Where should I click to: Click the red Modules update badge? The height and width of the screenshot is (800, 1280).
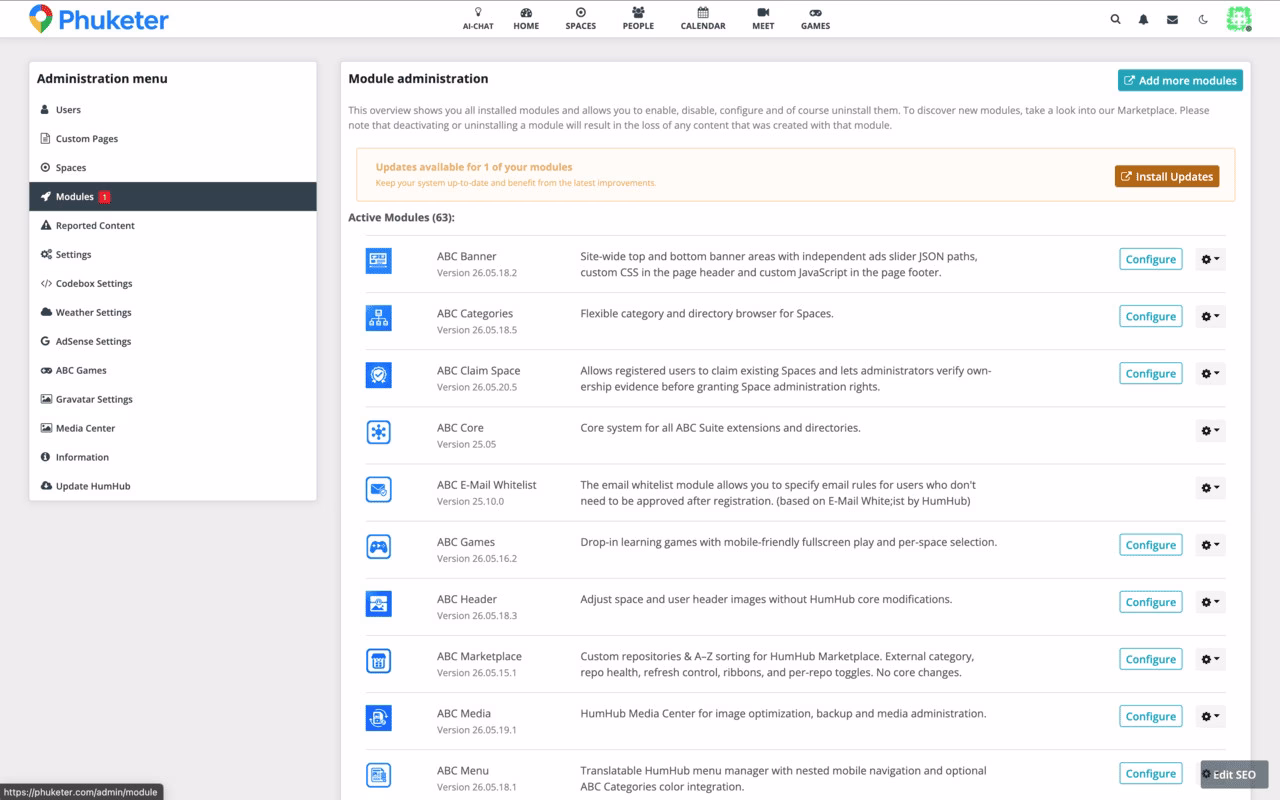click(x=104, y=197)
